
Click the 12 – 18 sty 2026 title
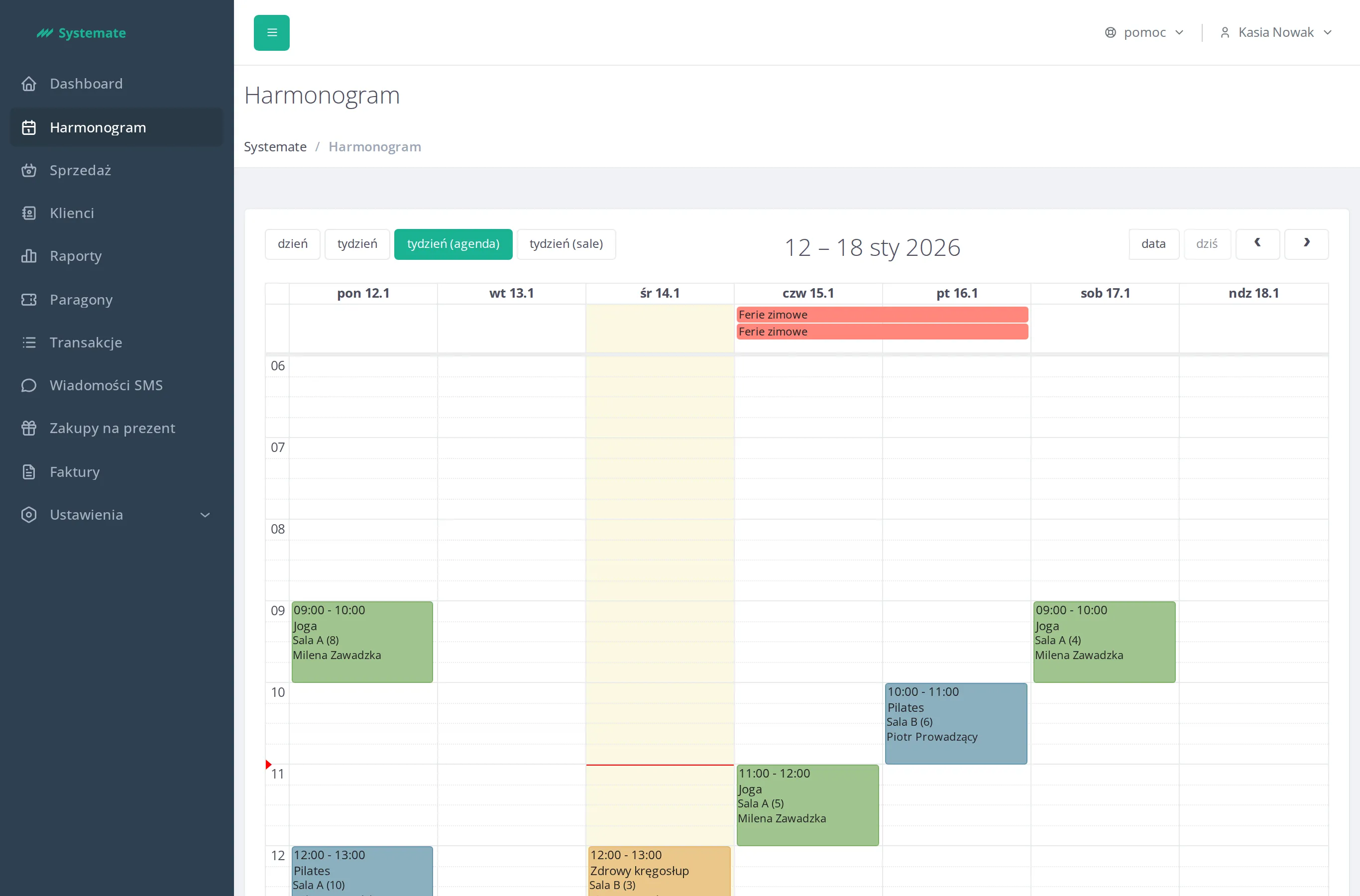point(873,247)
